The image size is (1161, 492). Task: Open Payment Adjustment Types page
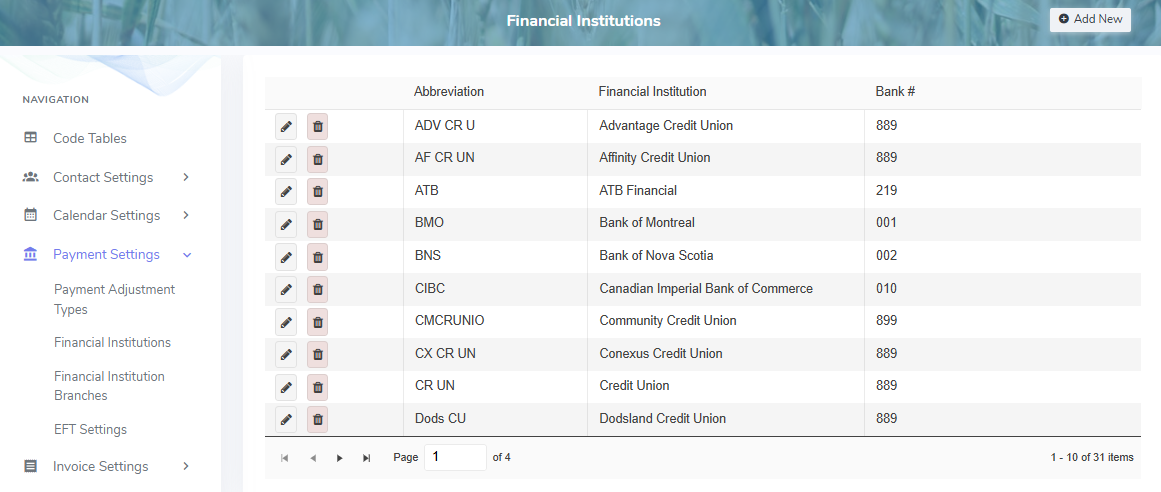[x=114, y=299]
